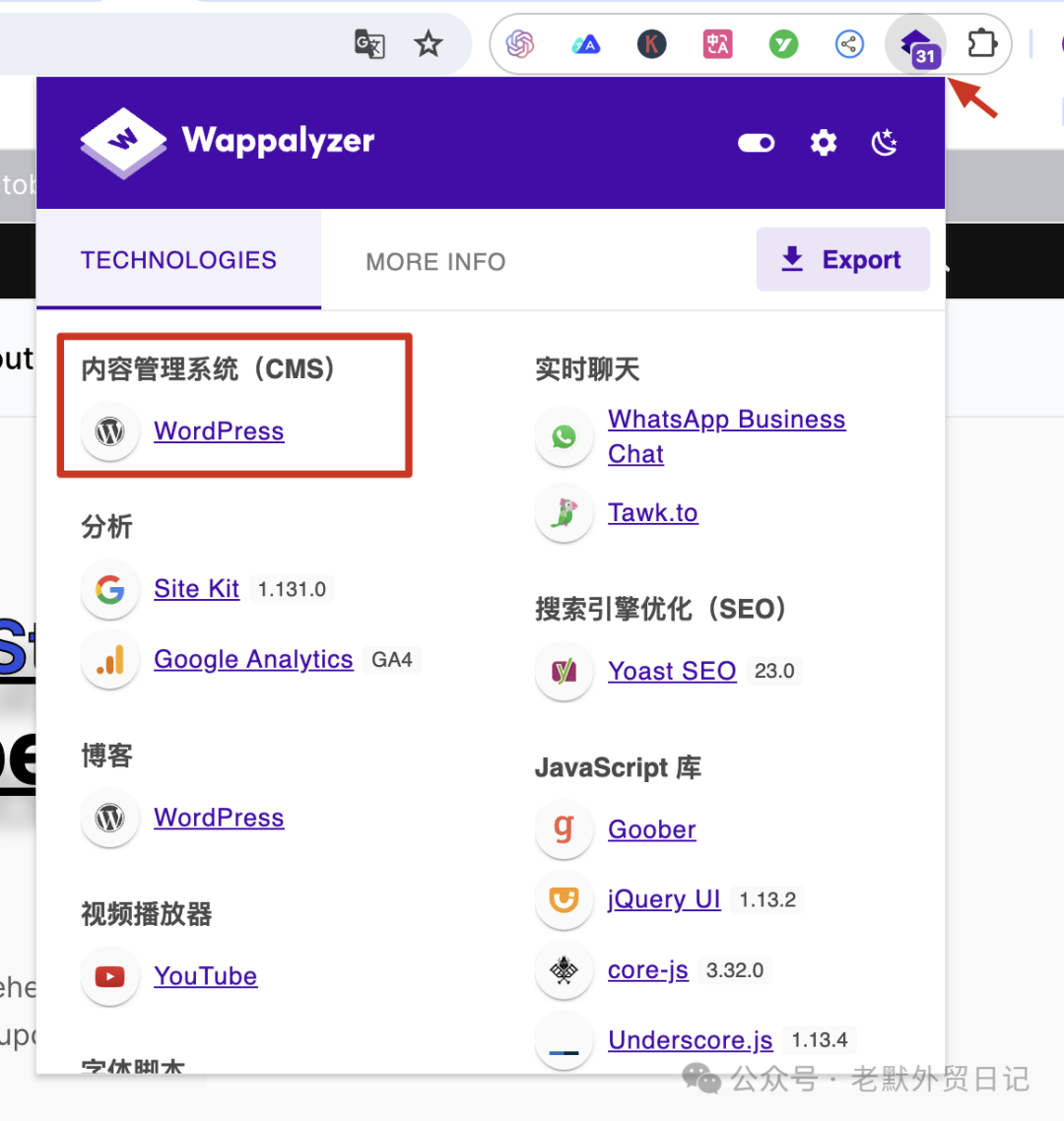Bookmark this page with the star icon
Viewport: 1064px width, 1121px height.
click(x=429, y=44)
